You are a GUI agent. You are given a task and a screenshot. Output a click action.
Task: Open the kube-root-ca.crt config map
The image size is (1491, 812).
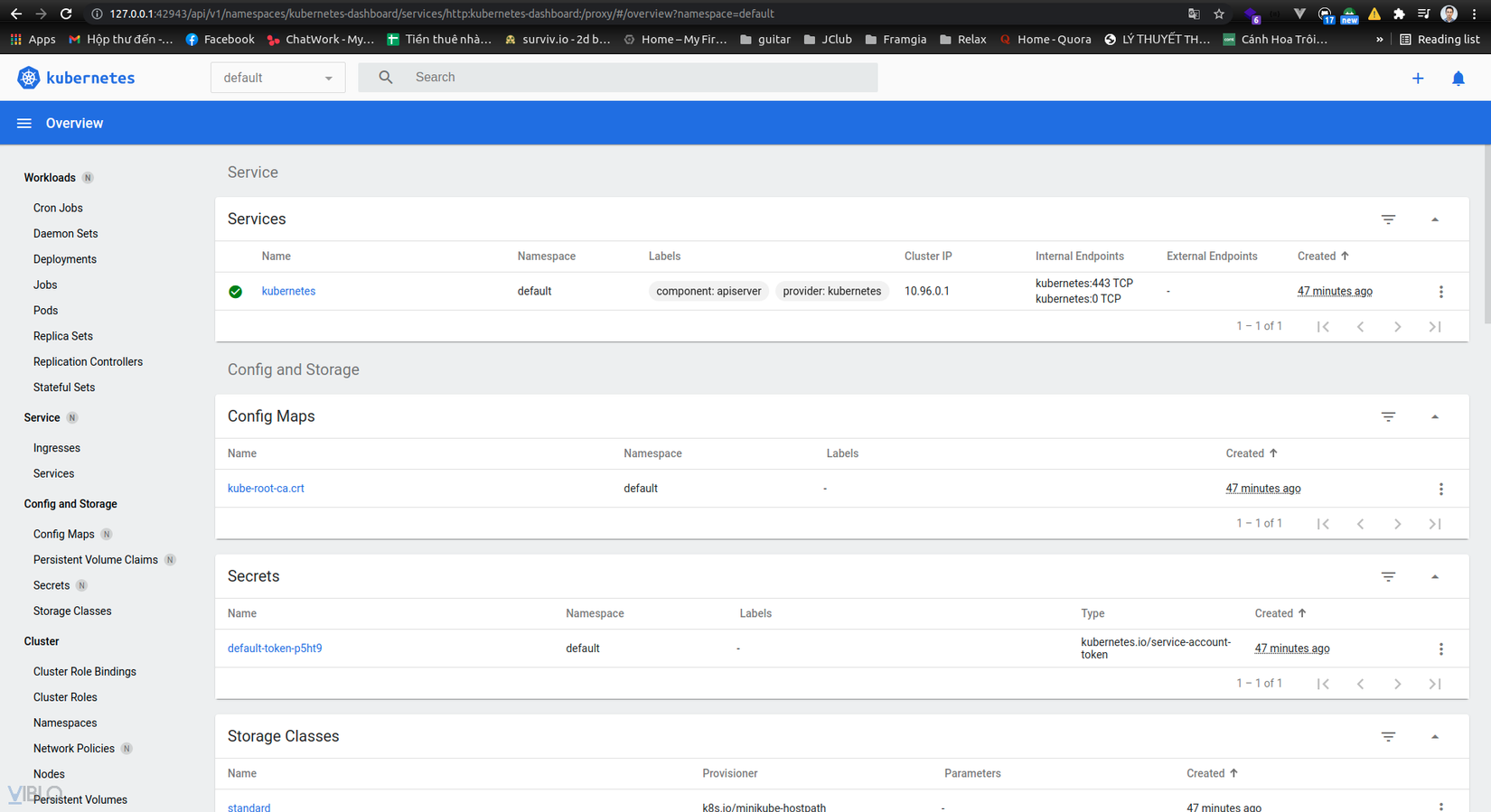(x=266, y=489)
